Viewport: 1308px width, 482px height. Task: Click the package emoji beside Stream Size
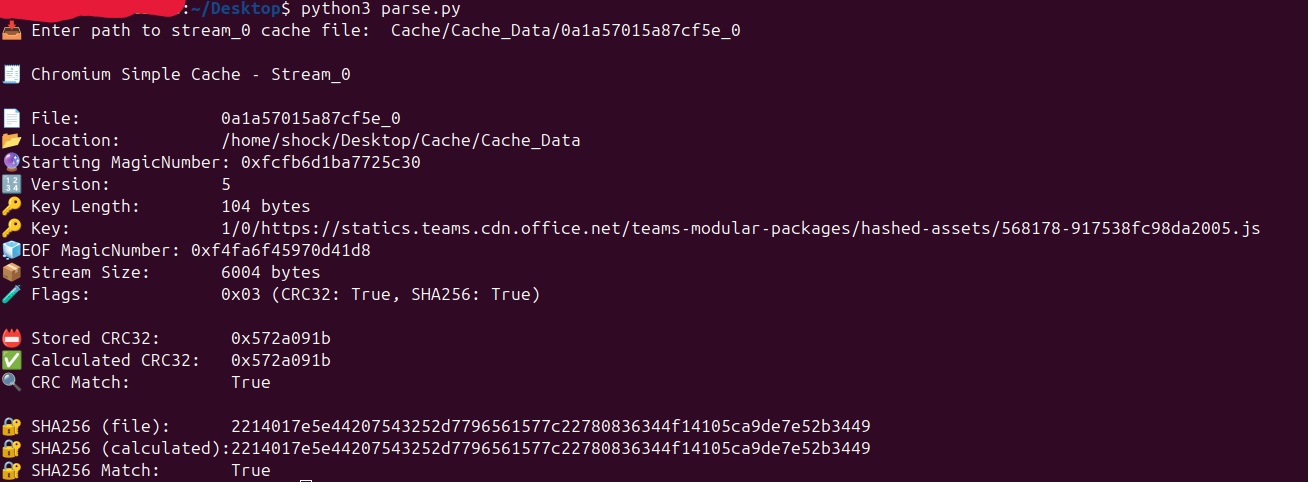pos(11,272)
